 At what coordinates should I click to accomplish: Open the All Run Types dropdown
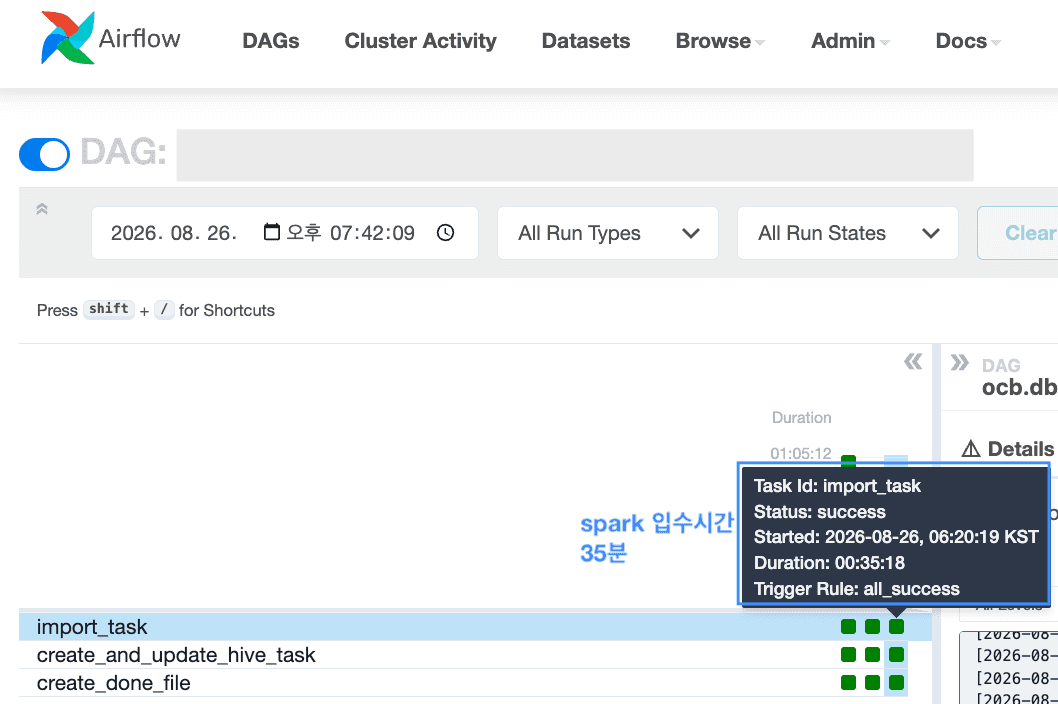607,233
